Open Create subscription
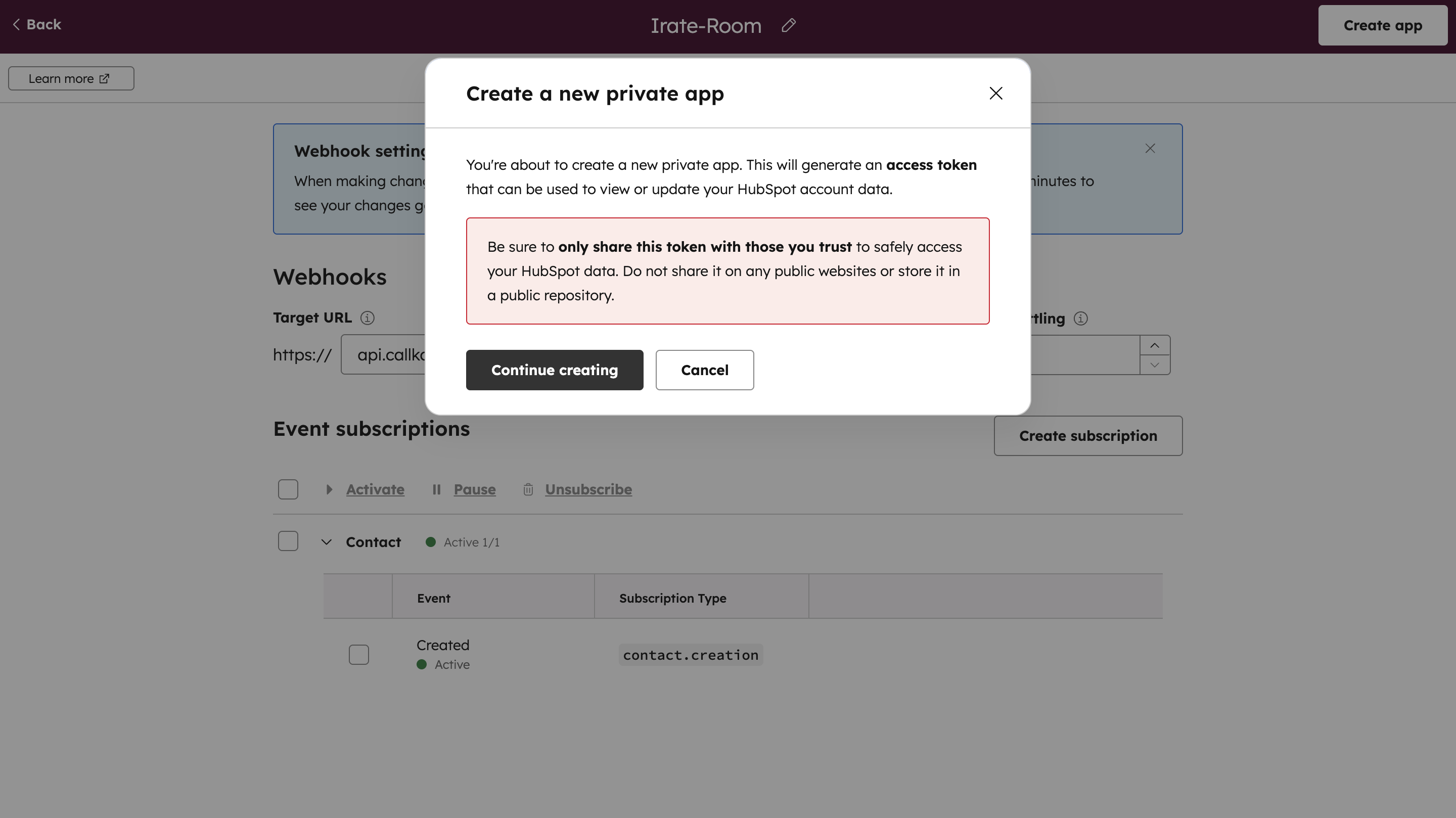Viewport: 1456px width, 818px height. (1088, 435)
